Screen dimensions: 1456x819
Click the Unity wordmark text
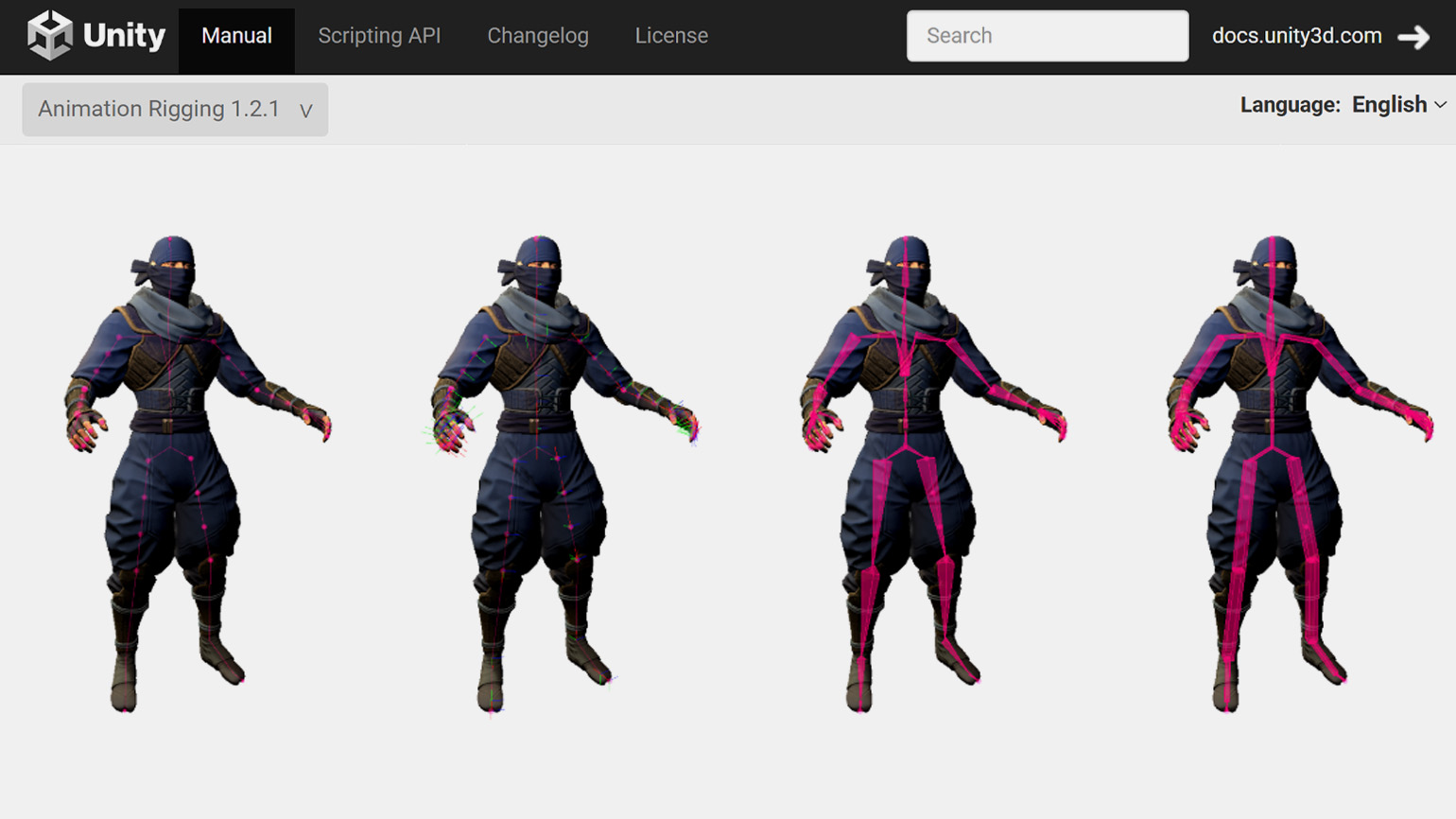pyautogui.click(x=124, y=36)
